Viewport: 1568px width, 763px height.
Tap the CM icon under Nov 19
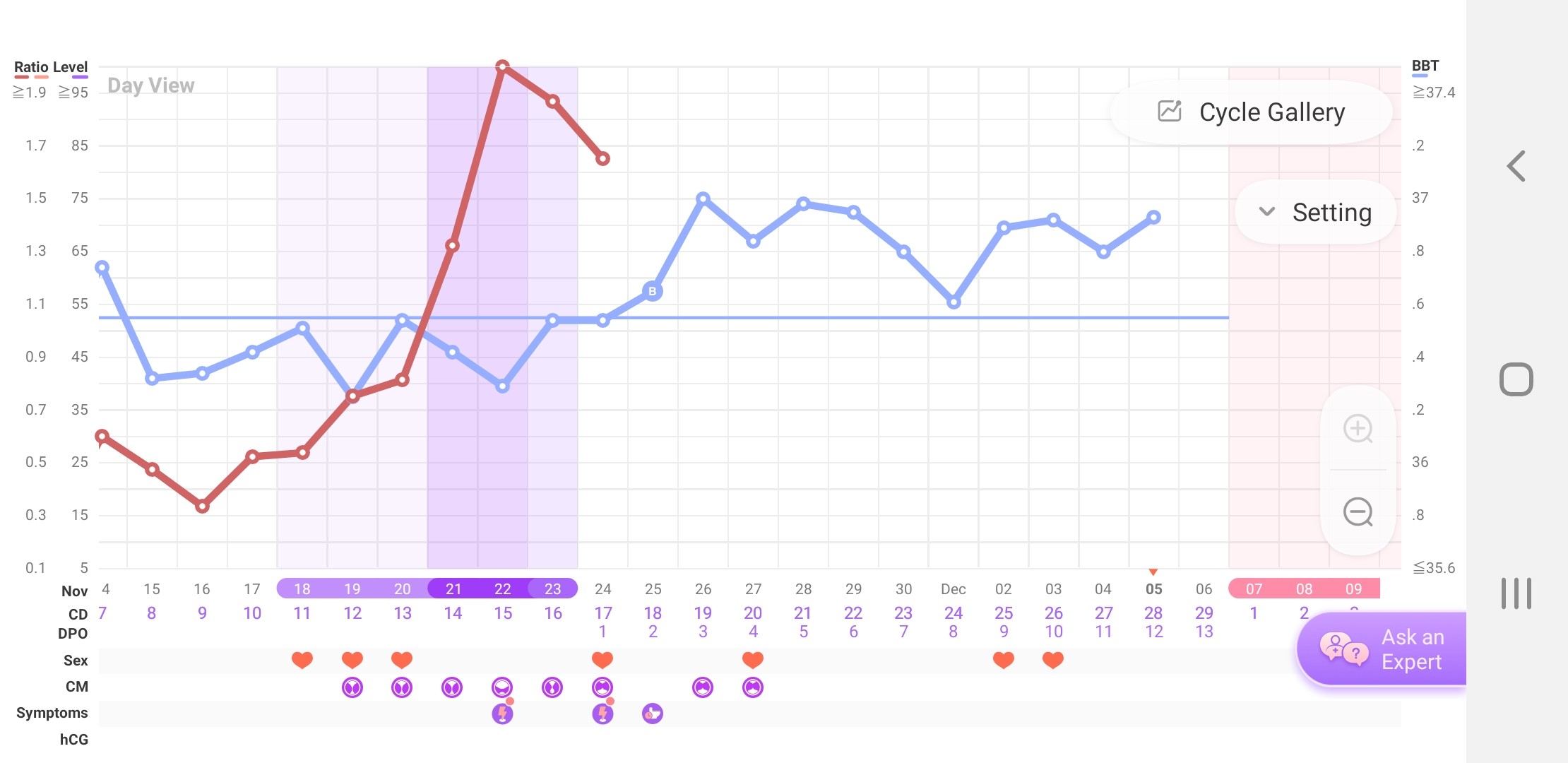pyautogui.click(x=352, y=687)
